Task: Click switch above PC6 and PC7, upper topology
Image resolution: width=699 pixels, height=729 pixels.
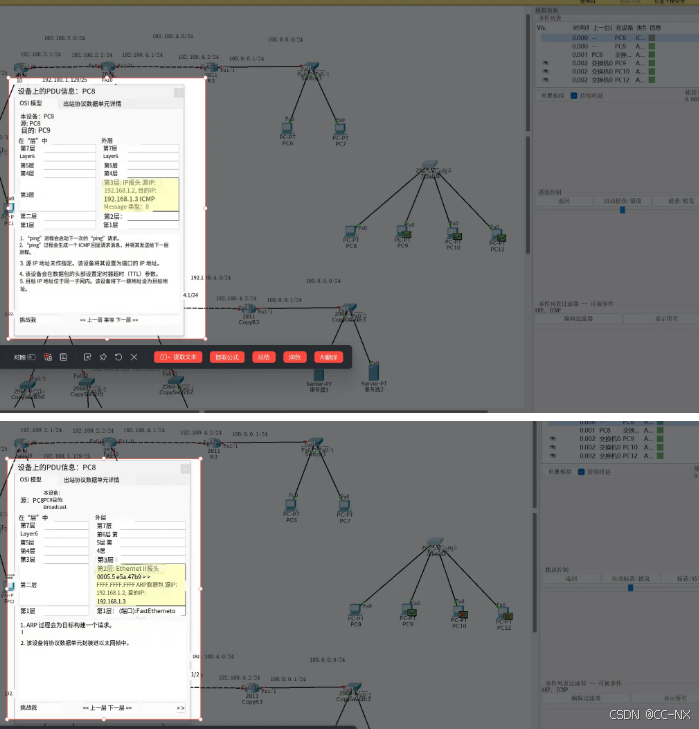Action: [310, 67]
